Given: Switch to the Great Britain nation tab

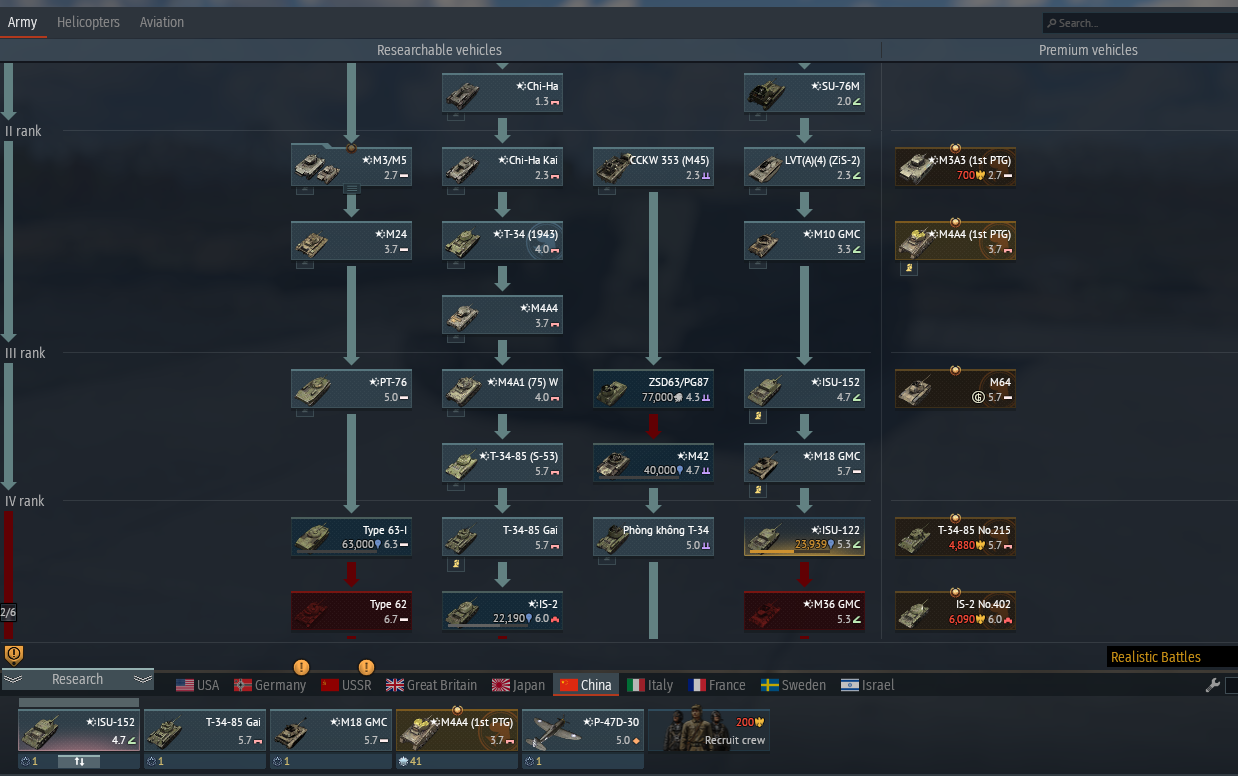Looking at the screenshot, I should (x=431, y=685).
